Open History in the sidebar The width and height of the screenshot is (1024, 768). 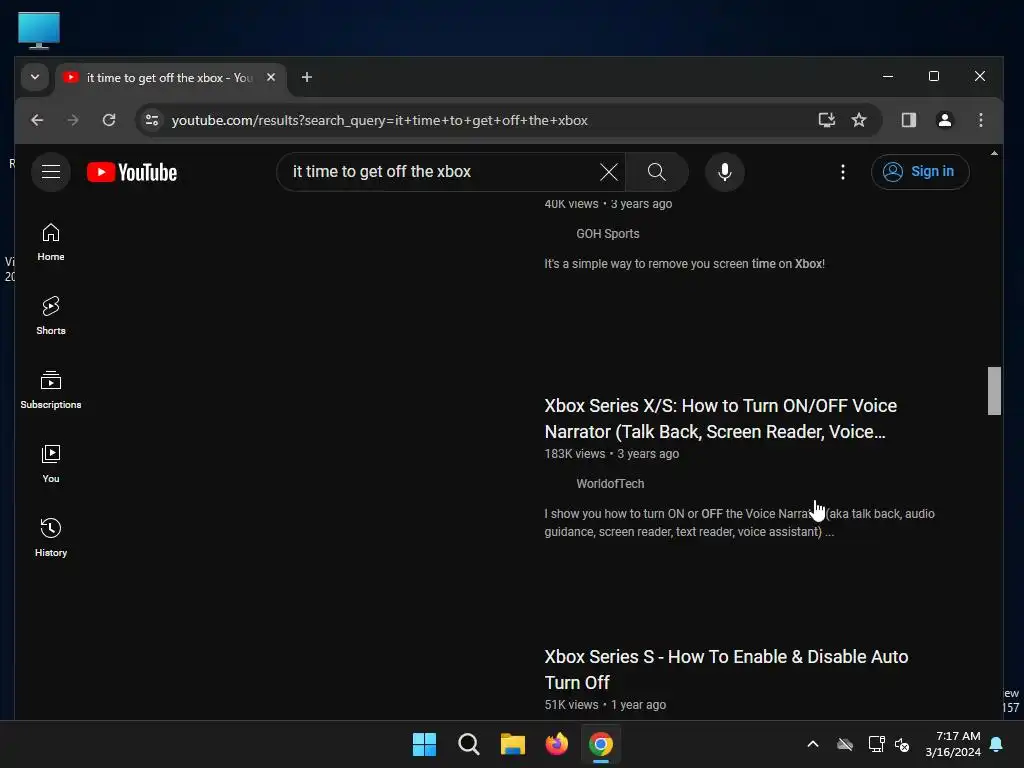(x=51, y=537)
